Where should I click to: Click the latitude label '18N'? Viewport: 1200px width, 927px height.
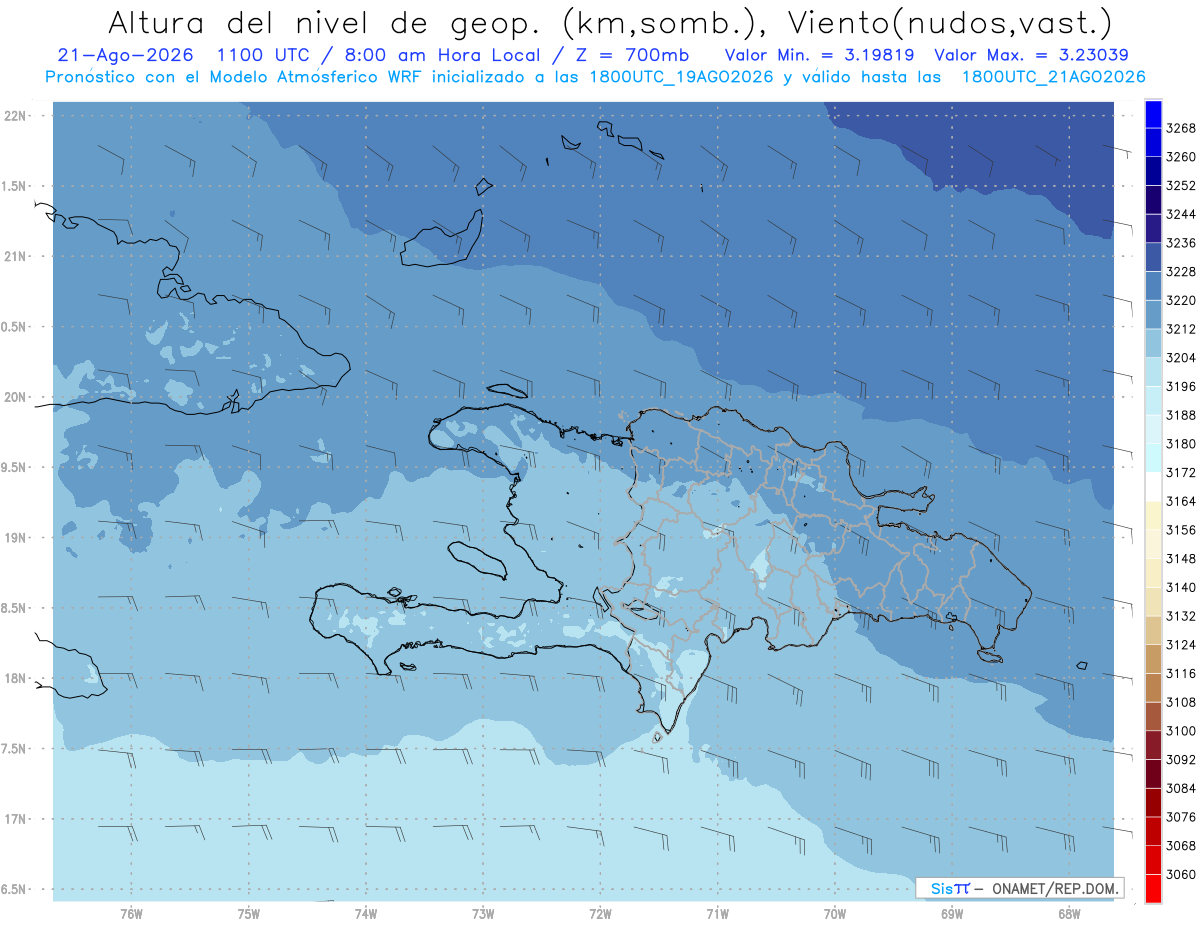[15, 678]
